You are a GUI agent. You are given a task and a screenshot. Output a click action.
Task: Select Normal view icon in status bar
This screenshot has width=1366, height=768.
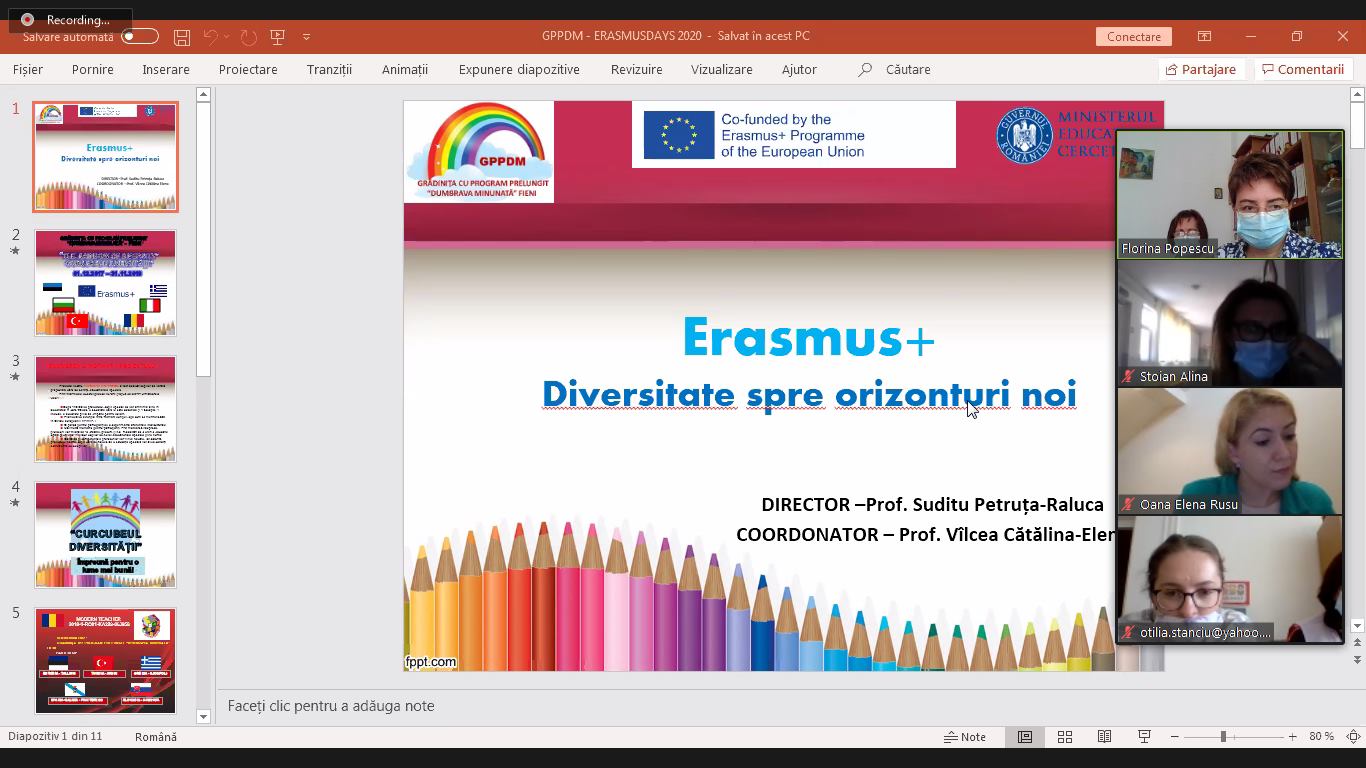(x=1025, y=737)
